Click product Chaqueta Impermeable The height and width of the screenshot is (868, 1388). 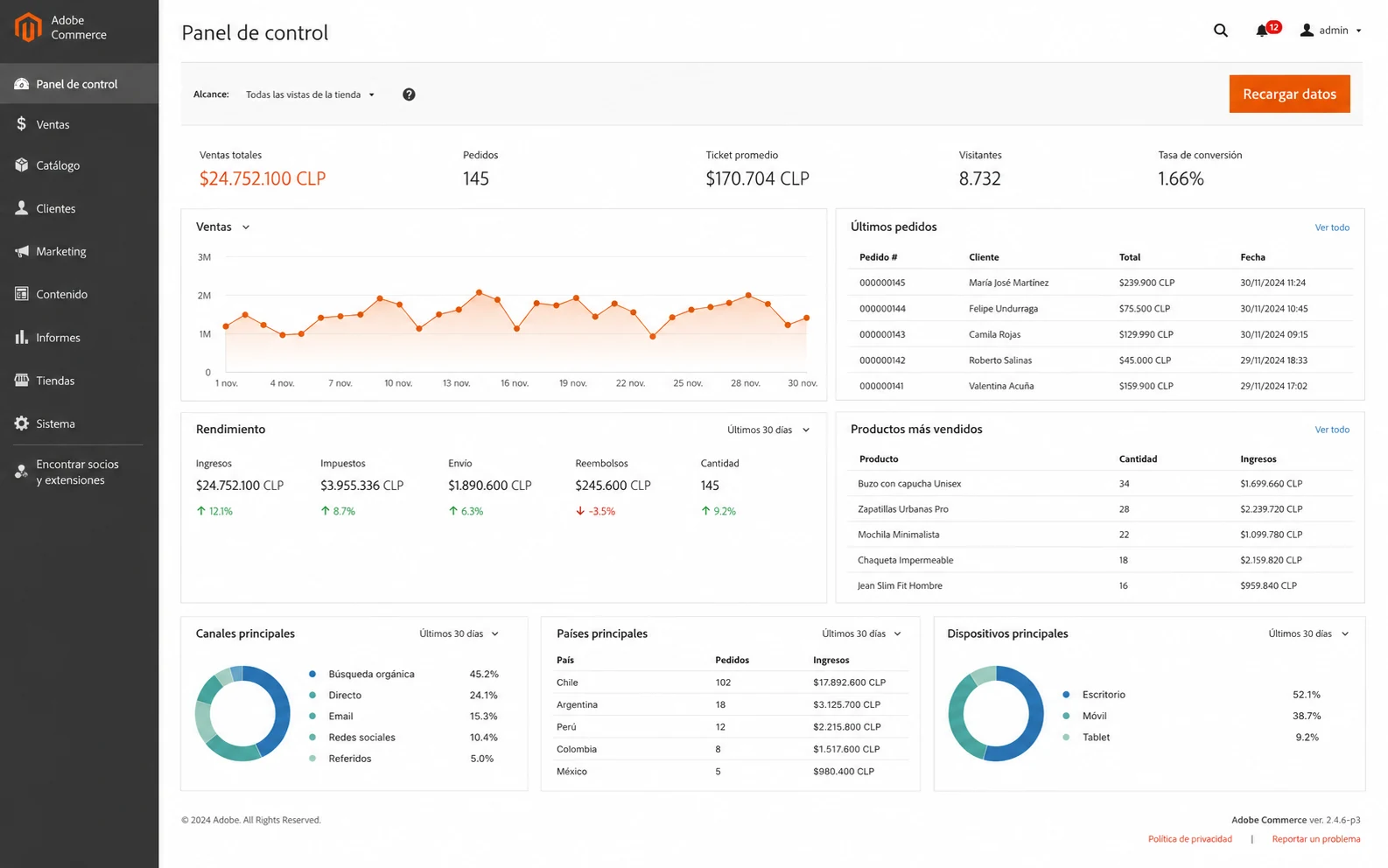point(905,560)
